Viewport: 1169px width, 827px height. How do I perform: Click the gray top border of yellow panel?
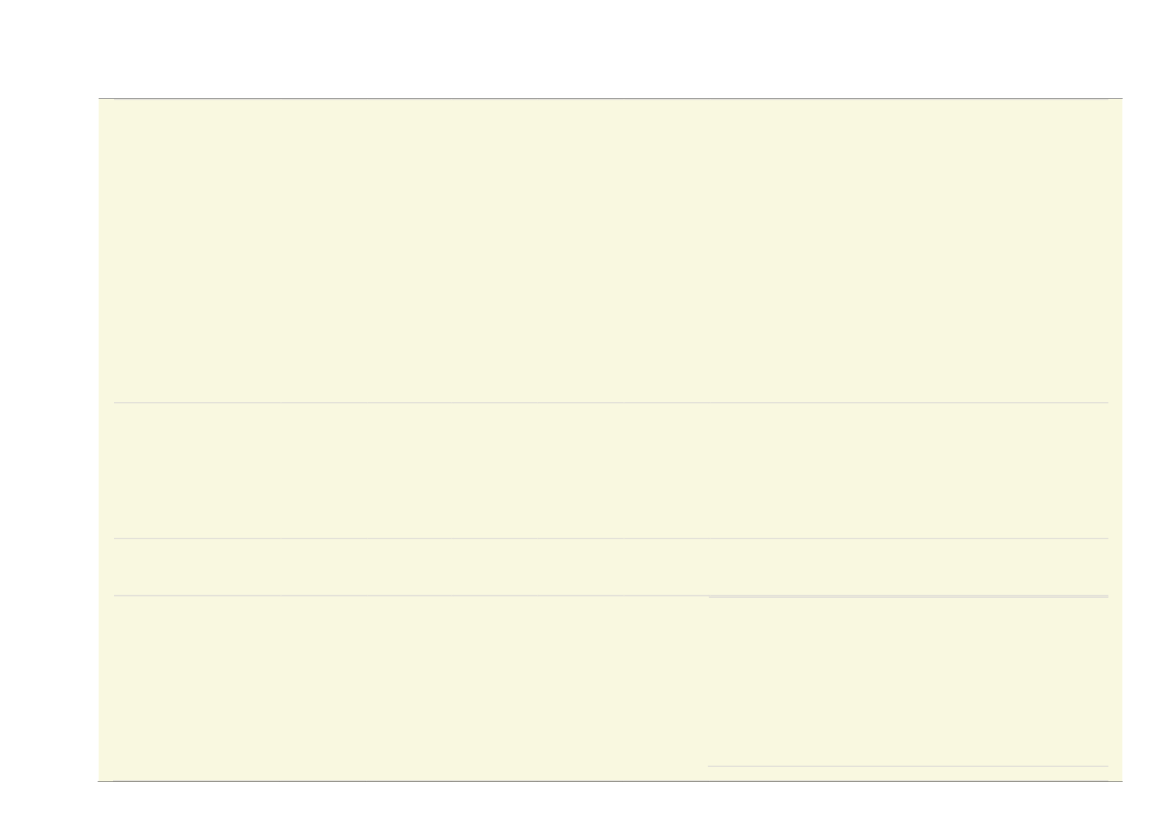tap(611, 98)
